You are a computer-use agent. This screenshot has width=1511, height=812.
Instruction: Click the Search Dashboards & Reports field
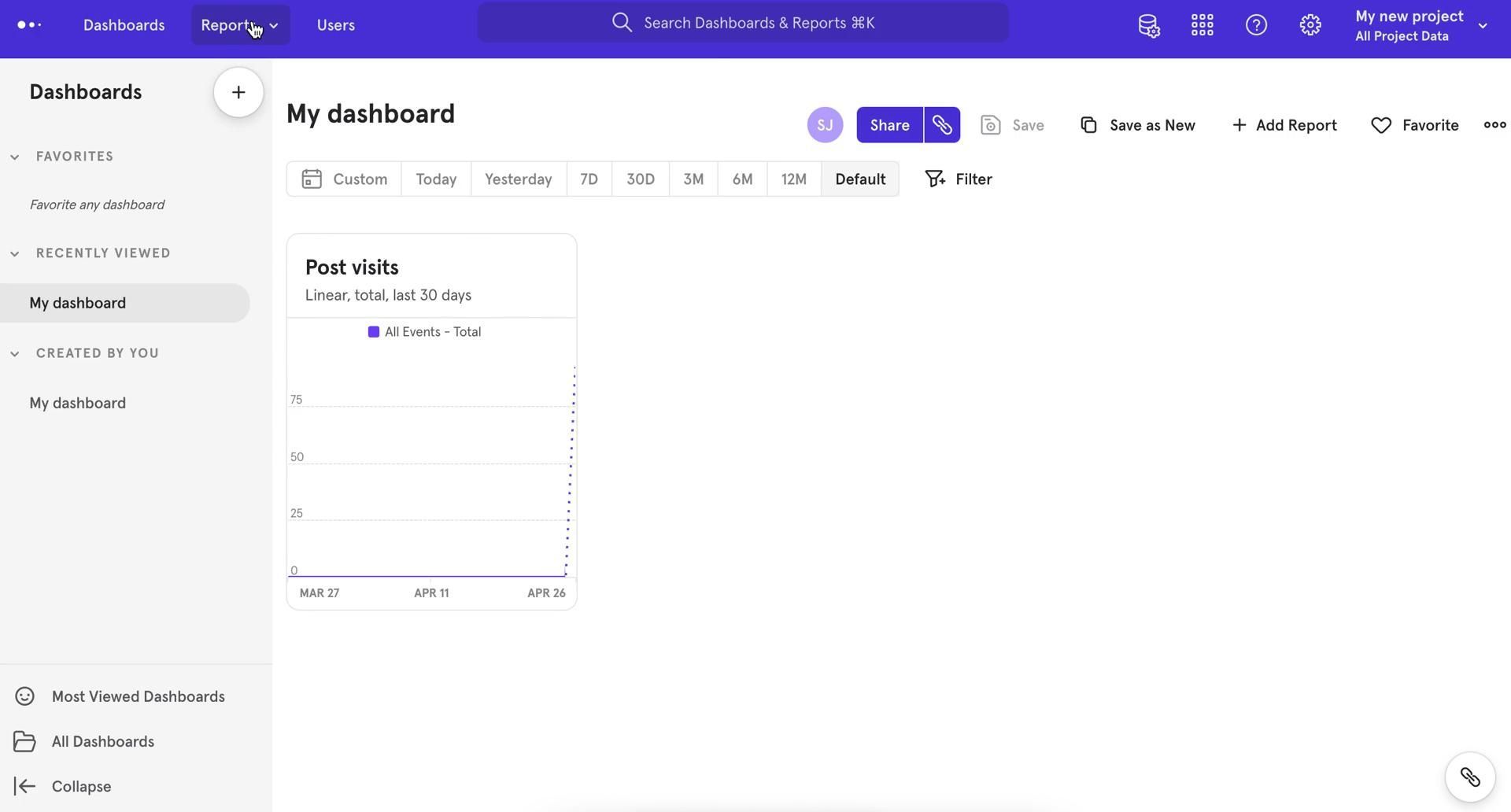pyautogui.click(x=743, y=23)
